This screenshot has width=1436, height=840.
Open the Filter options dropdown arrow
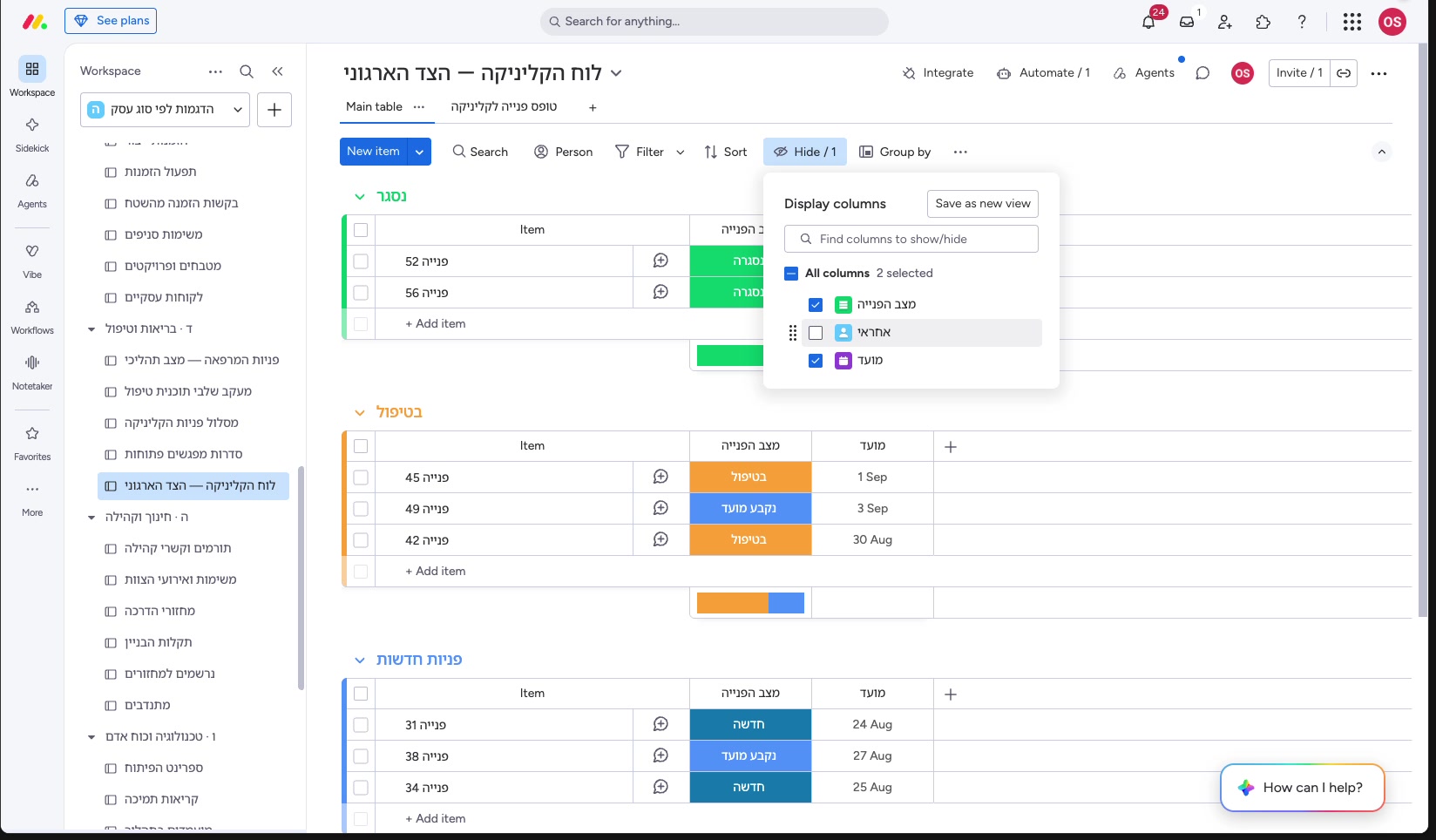click(x=681, y=152)
